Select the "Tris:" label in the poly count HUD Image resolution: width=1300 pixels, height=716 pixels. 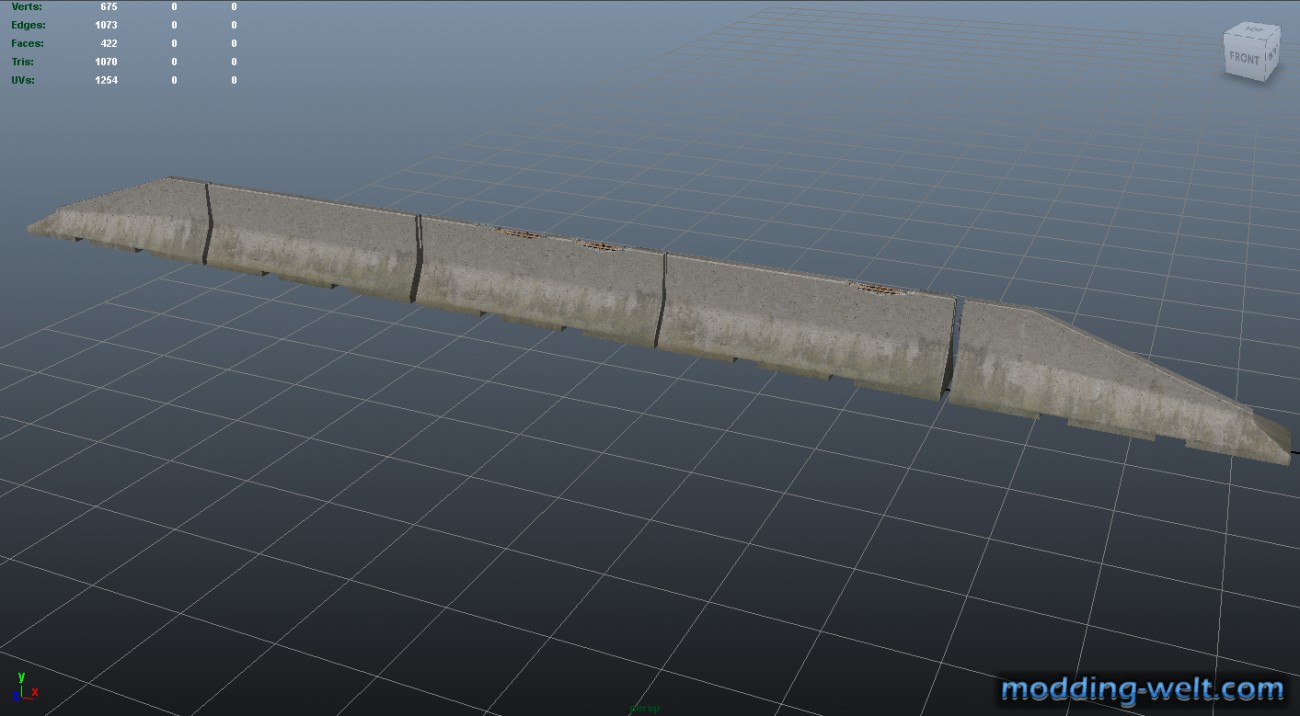coord(23,62)
